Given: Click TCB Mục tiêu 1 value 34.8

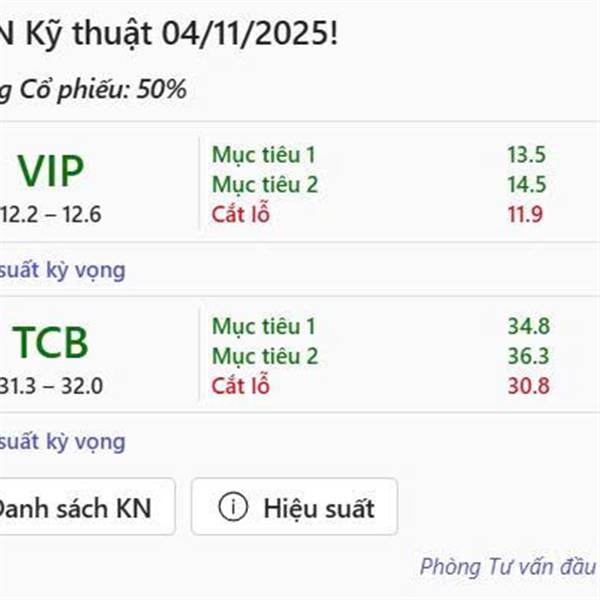Looking at the screenshot, I should pyautogui.click(x=528, y=326).
